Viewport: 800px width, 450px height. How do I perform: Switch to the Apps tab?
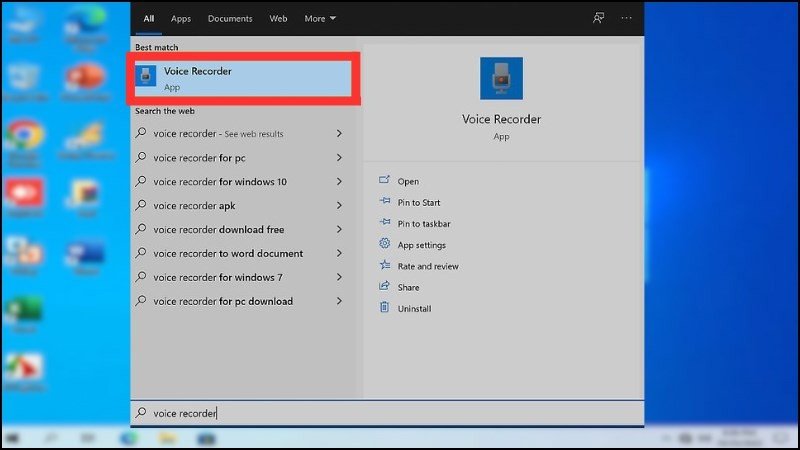181,18
